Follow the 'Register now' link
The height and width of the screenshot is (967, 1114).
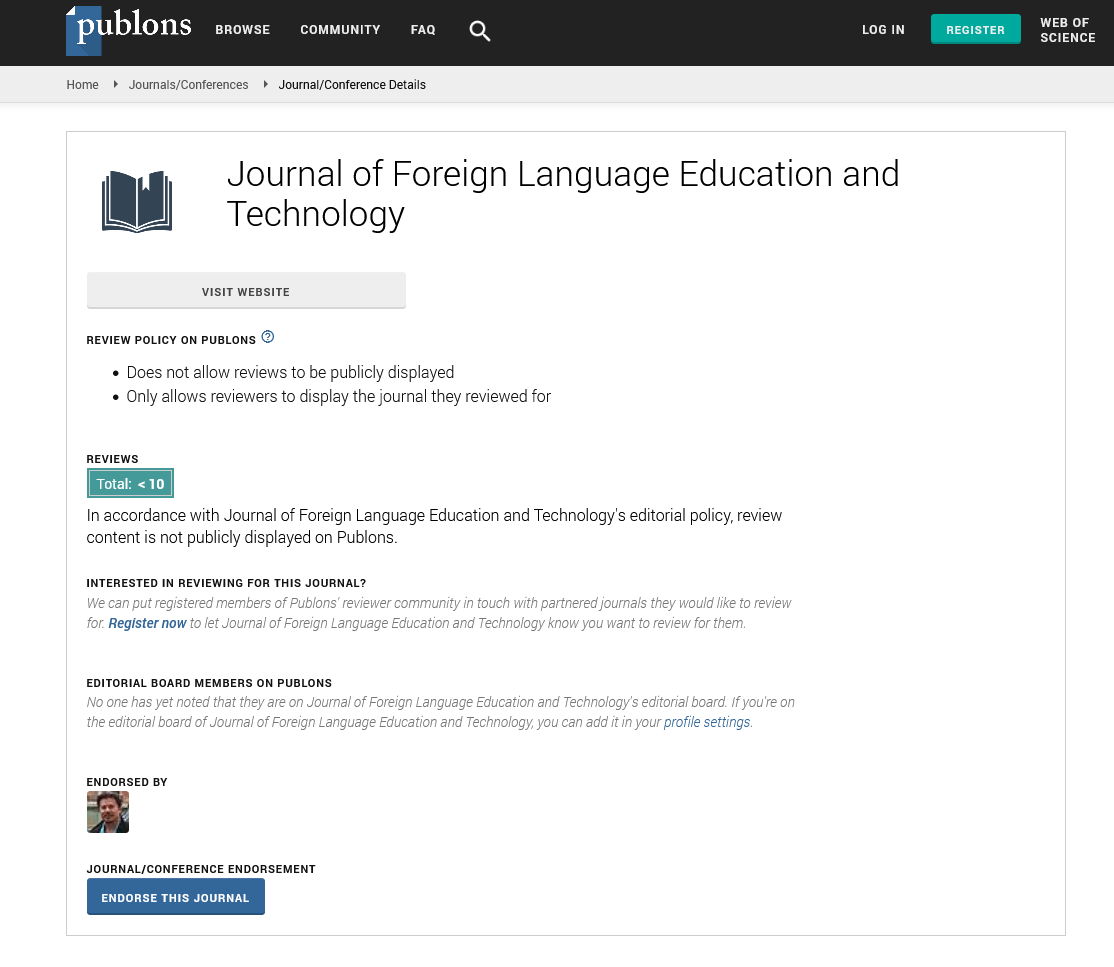coord(147,623)
